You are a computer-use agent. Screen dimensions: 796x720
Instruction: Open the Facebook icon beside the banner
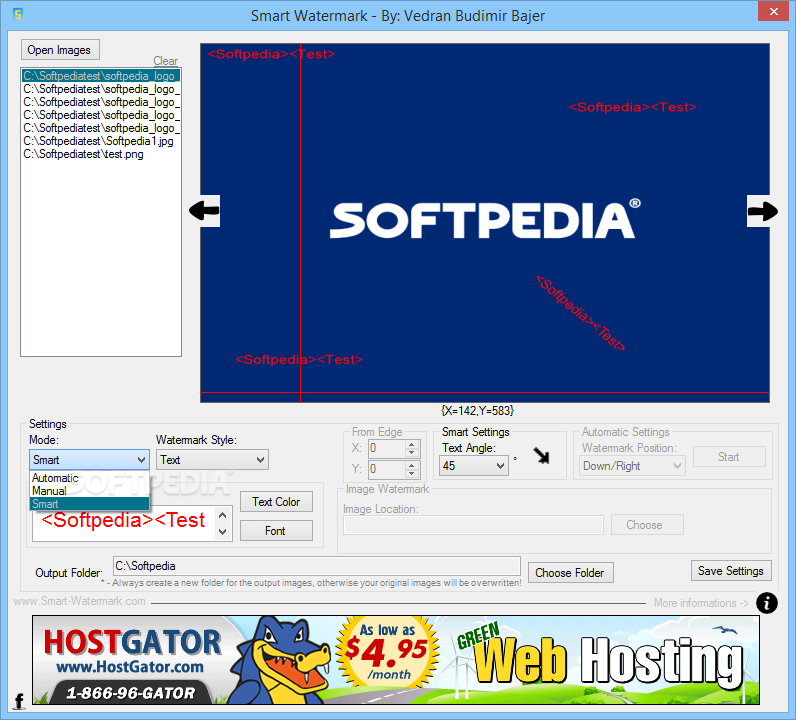(x=19, y=701)
